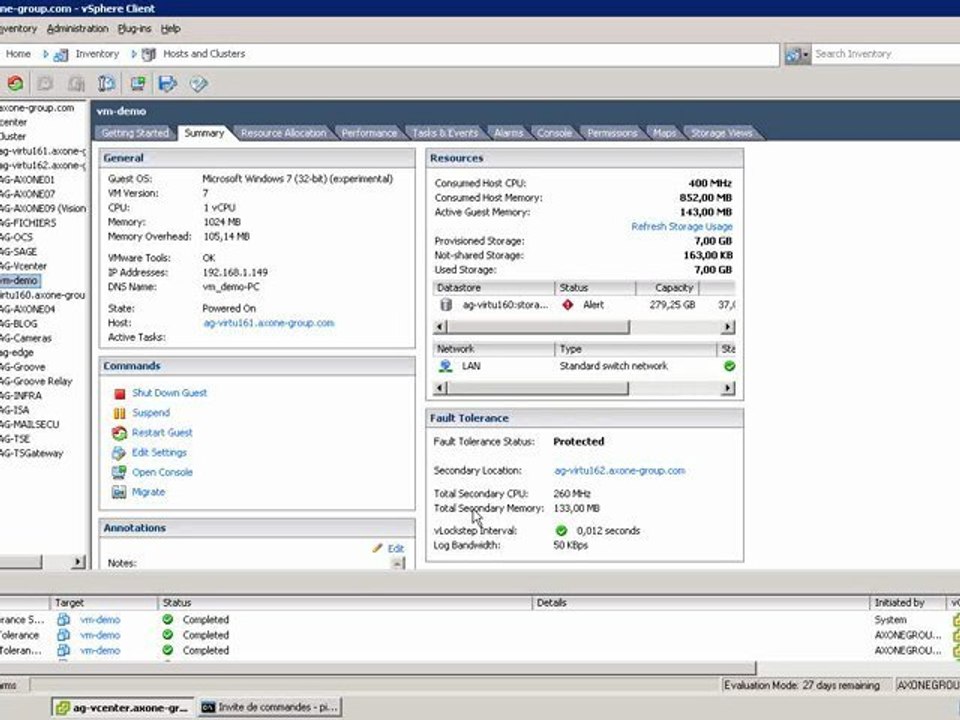The image size is (960, 720).
Task: Click the Open Console link
Action: [162, 472]
